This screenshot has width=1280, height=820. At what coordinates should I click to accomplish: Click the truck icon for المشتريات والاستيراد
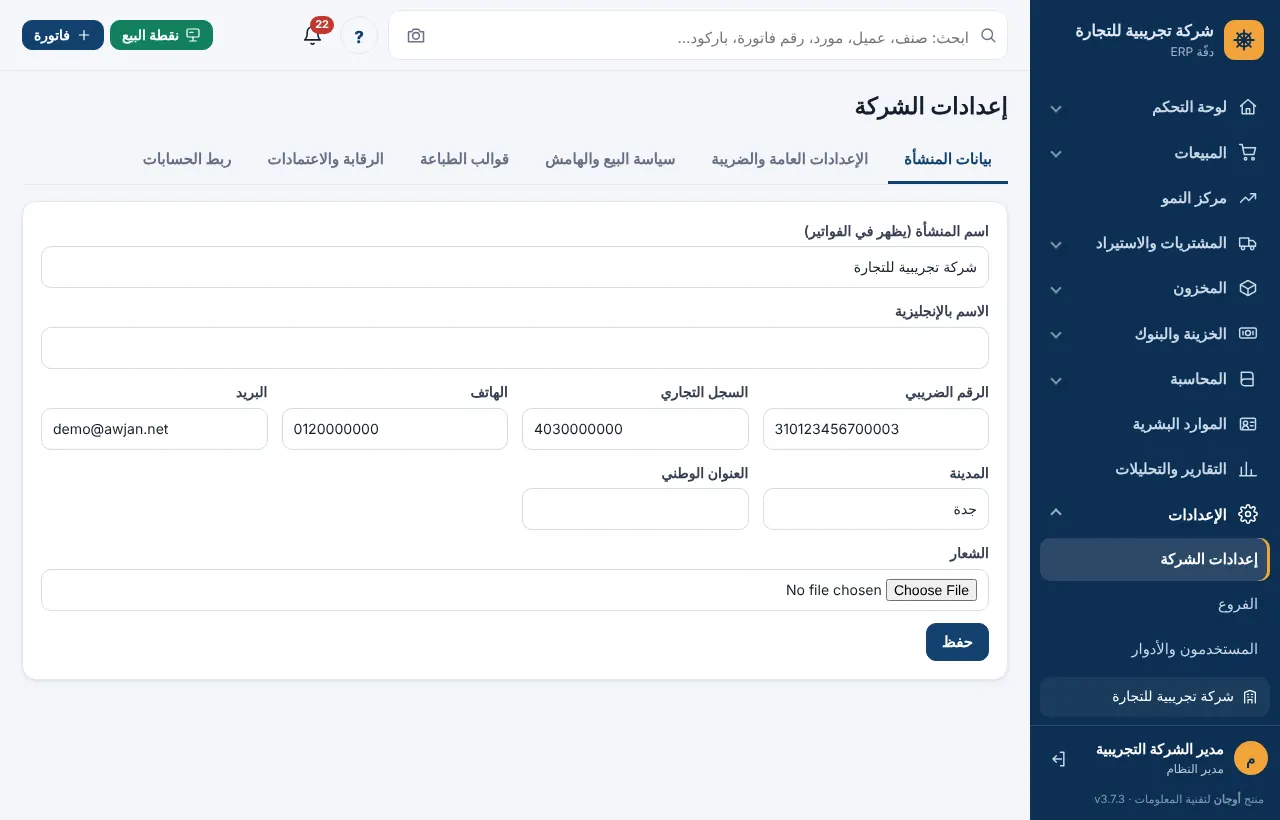[1247, 243]
